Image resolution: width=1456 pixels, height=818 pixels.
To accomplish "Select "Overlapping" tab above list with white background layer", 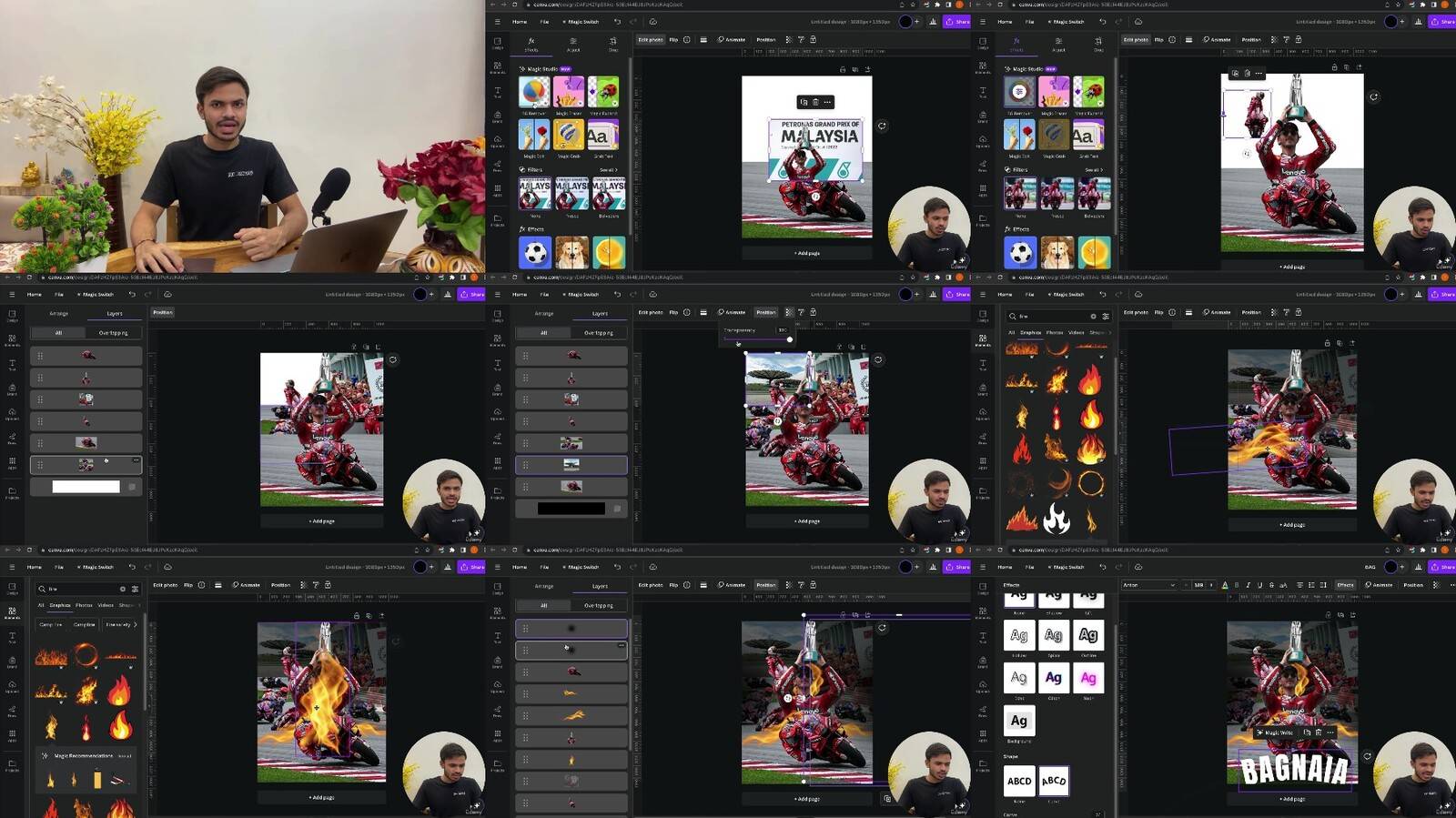I will [x=114, y=333].
